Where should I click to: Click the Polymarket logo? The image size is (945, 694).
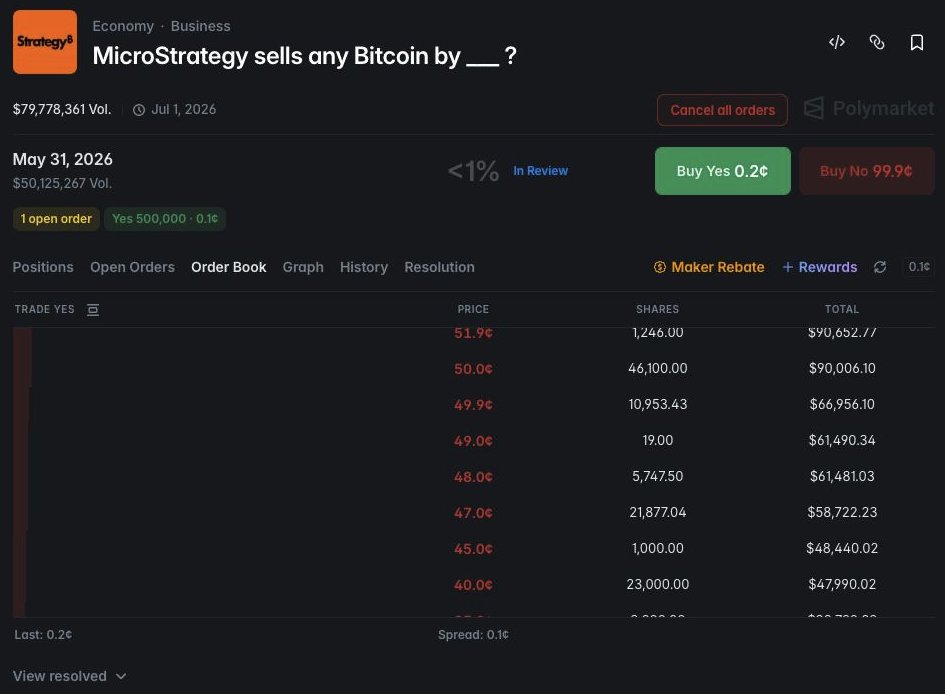(869, 108)
